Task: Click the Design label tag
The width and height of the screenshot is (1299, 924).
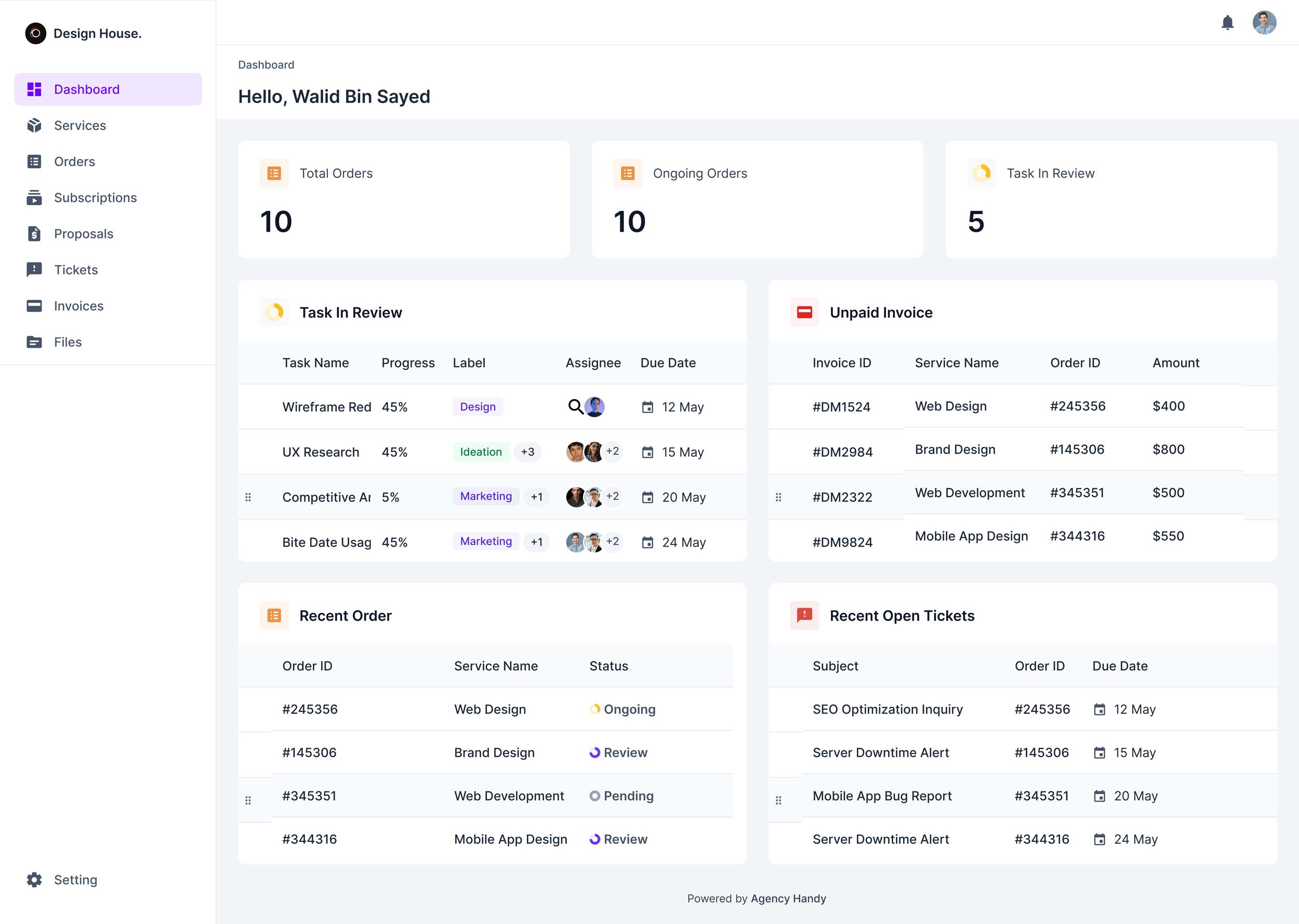Action: click(478, 407)
